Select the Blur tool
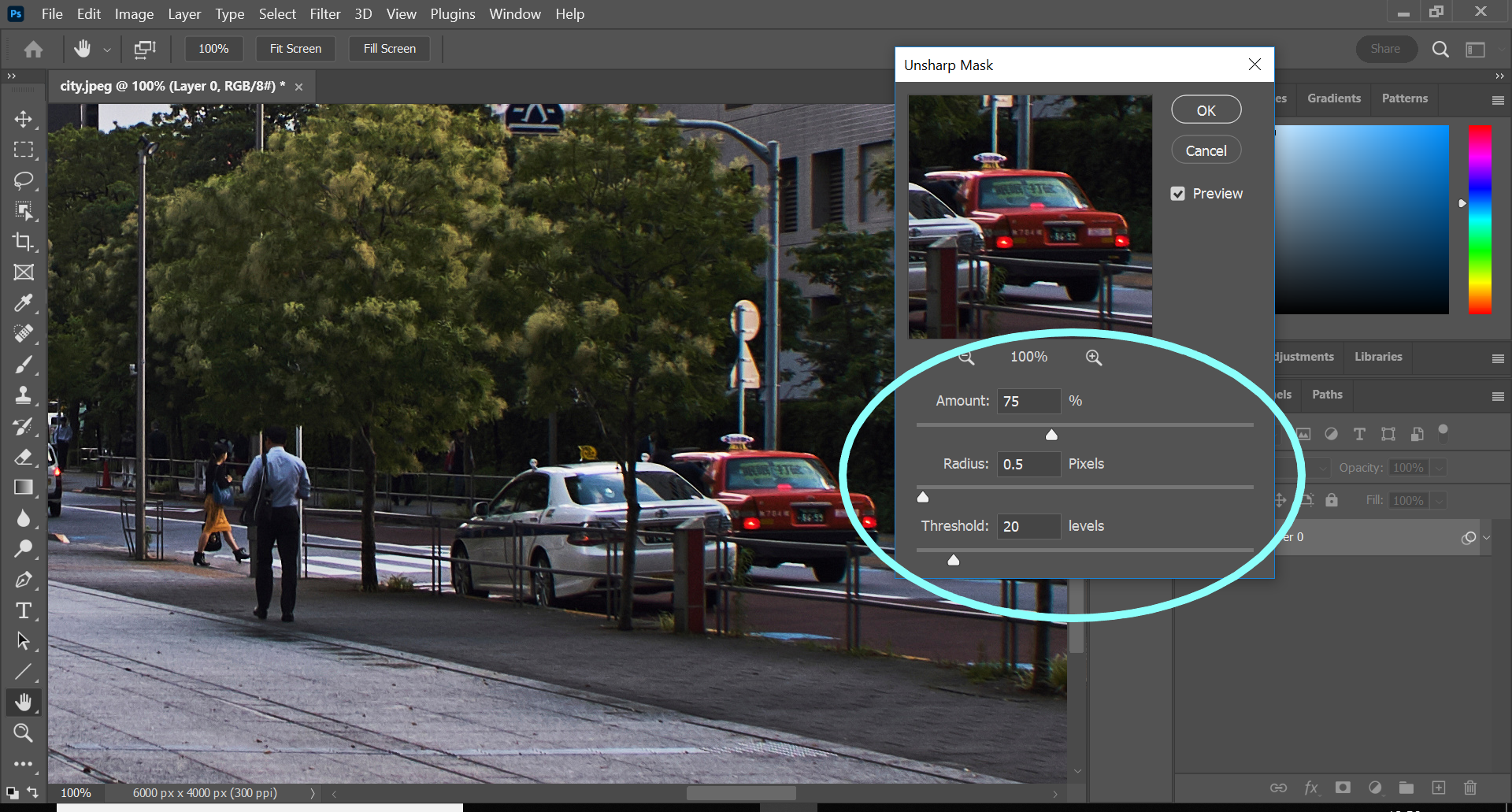This screenshot has width=1512, height=812. [24, 518]
